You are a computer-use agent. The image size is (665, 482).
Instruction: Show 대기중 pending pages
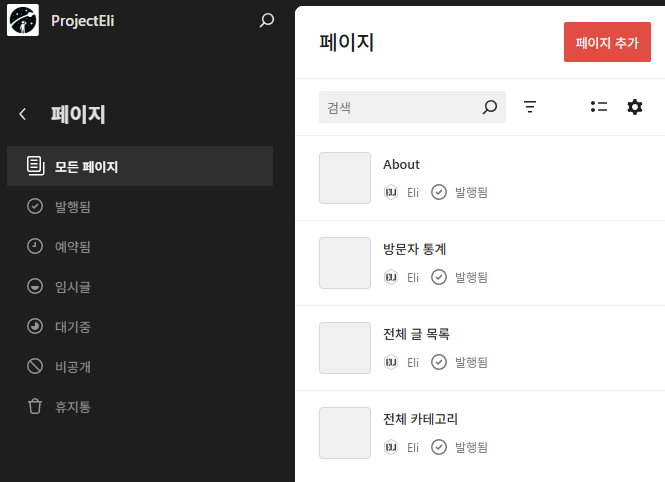click(x=73, y=326)
